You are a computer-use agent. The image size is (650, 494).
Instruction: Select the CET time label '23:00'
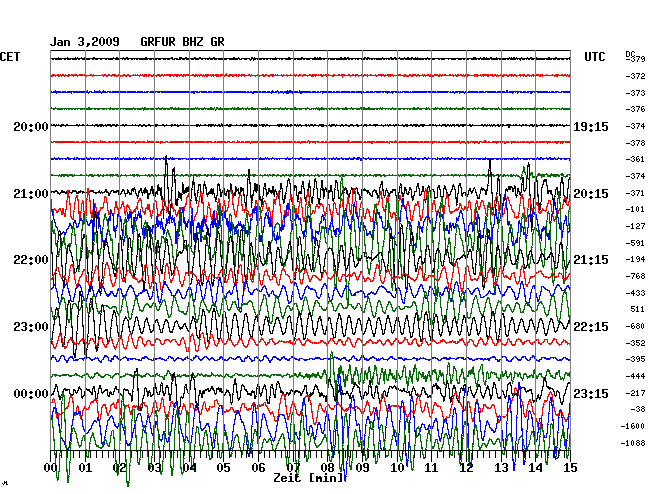click(31, 327)
